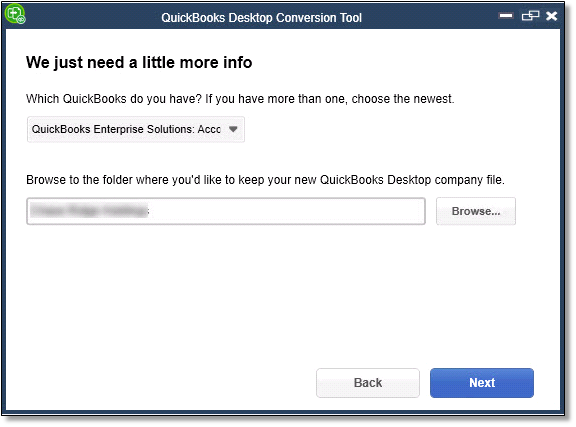Viewport: 576px width, 427px height.
Task: Go Back to the previous step
Action: (x=368, y=383)
